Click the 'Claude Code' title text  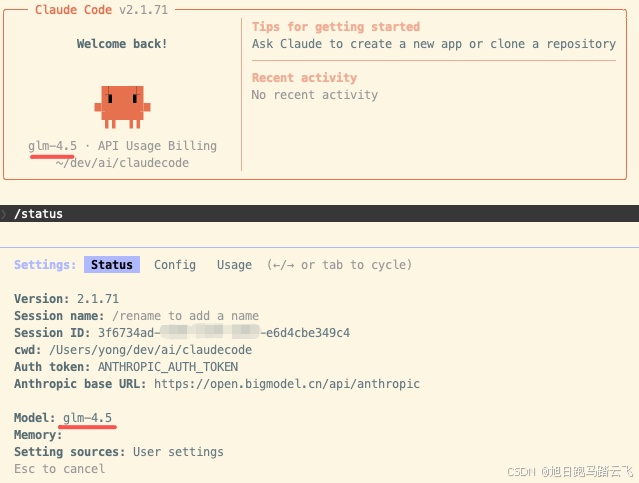coord(73,9)
